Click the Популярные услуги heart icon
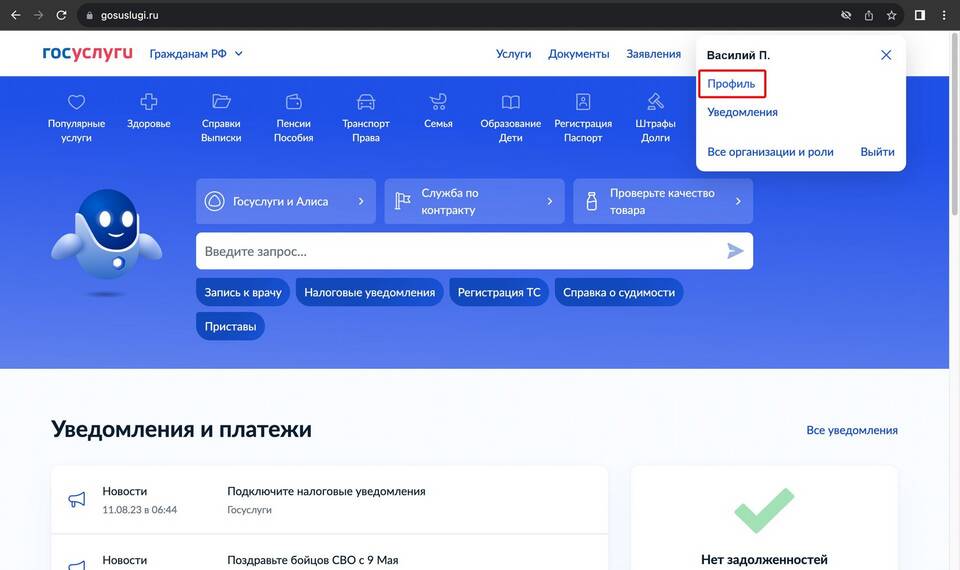 pyautogui.click(x=76, y=102)
